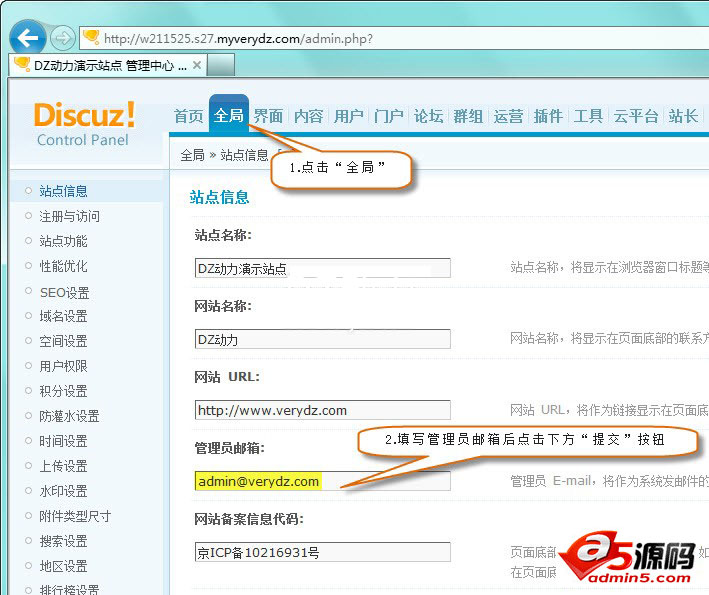Open 防灌水设置 sidebar item

69,416
